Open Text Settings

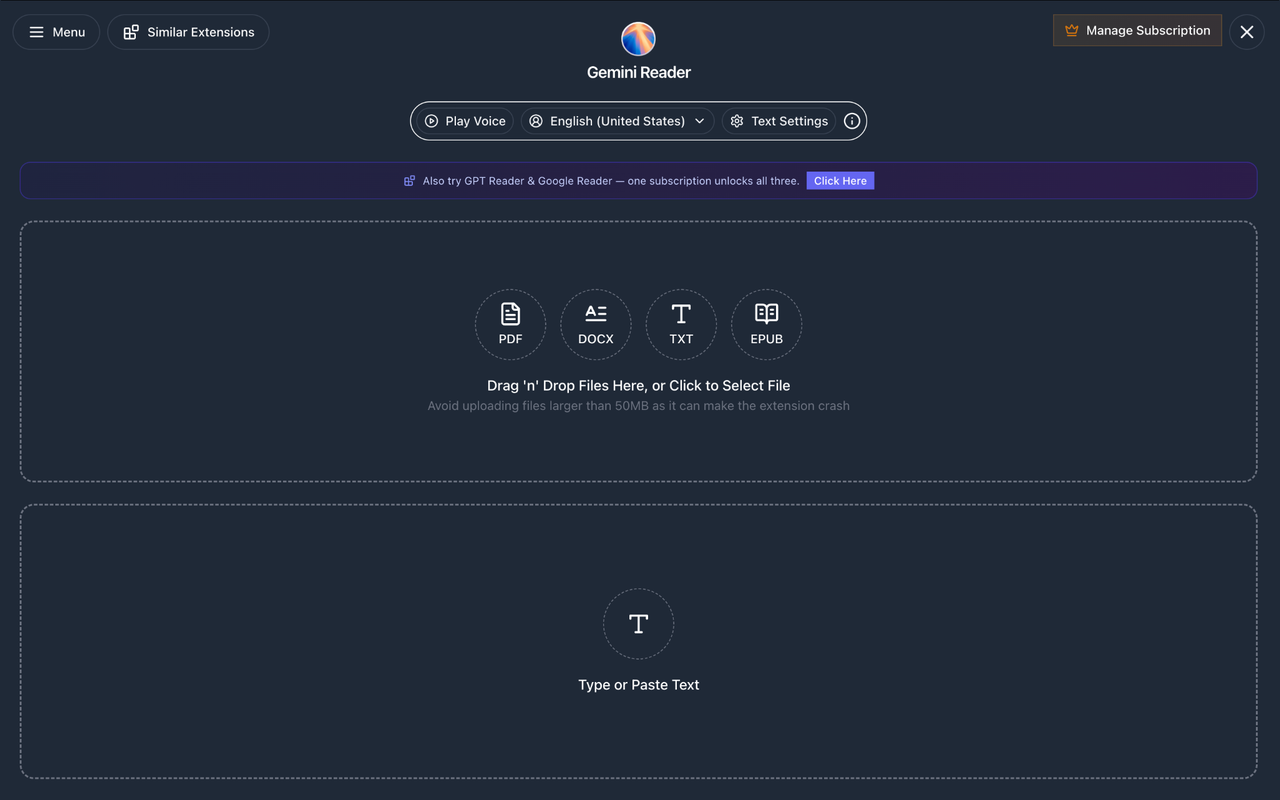tap(779, 121)
